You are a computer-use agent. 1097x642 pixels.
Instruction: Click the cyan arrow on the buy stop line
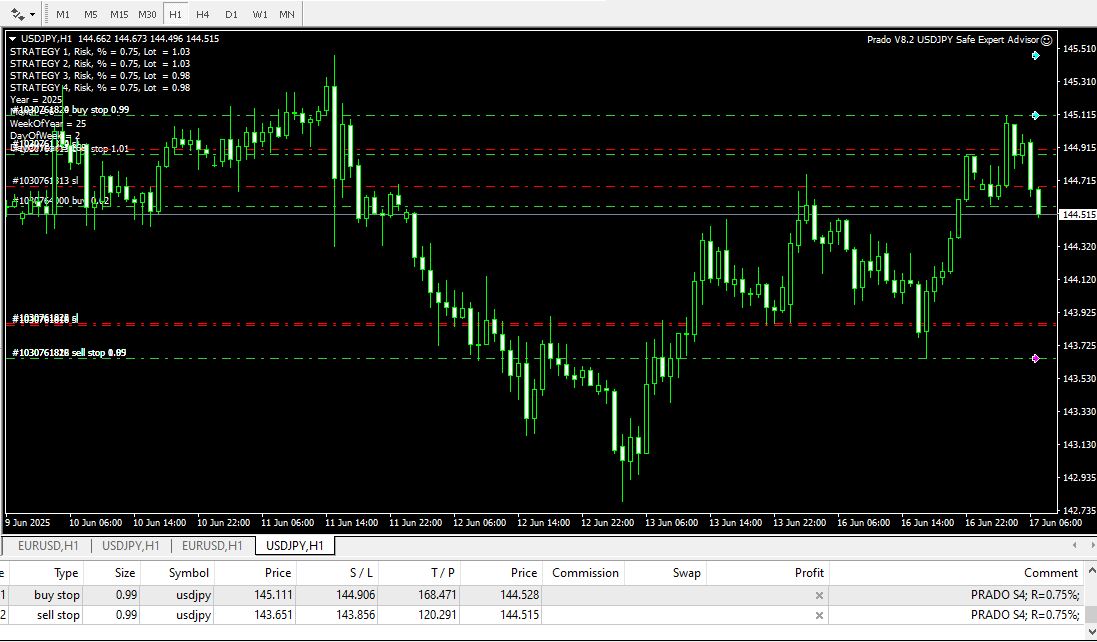coord(1036,115)
